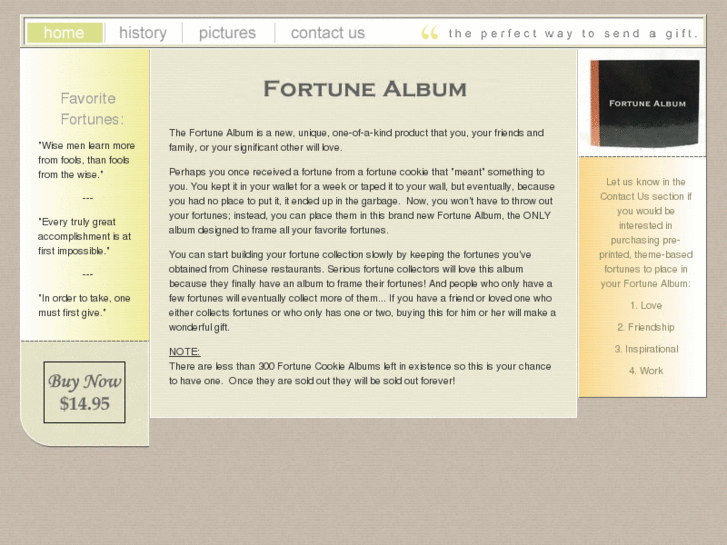This screenshot has height=545, width=727.
Task: Click the 'Favorite Fortunes:' sidebar heading
Action: 92,109
